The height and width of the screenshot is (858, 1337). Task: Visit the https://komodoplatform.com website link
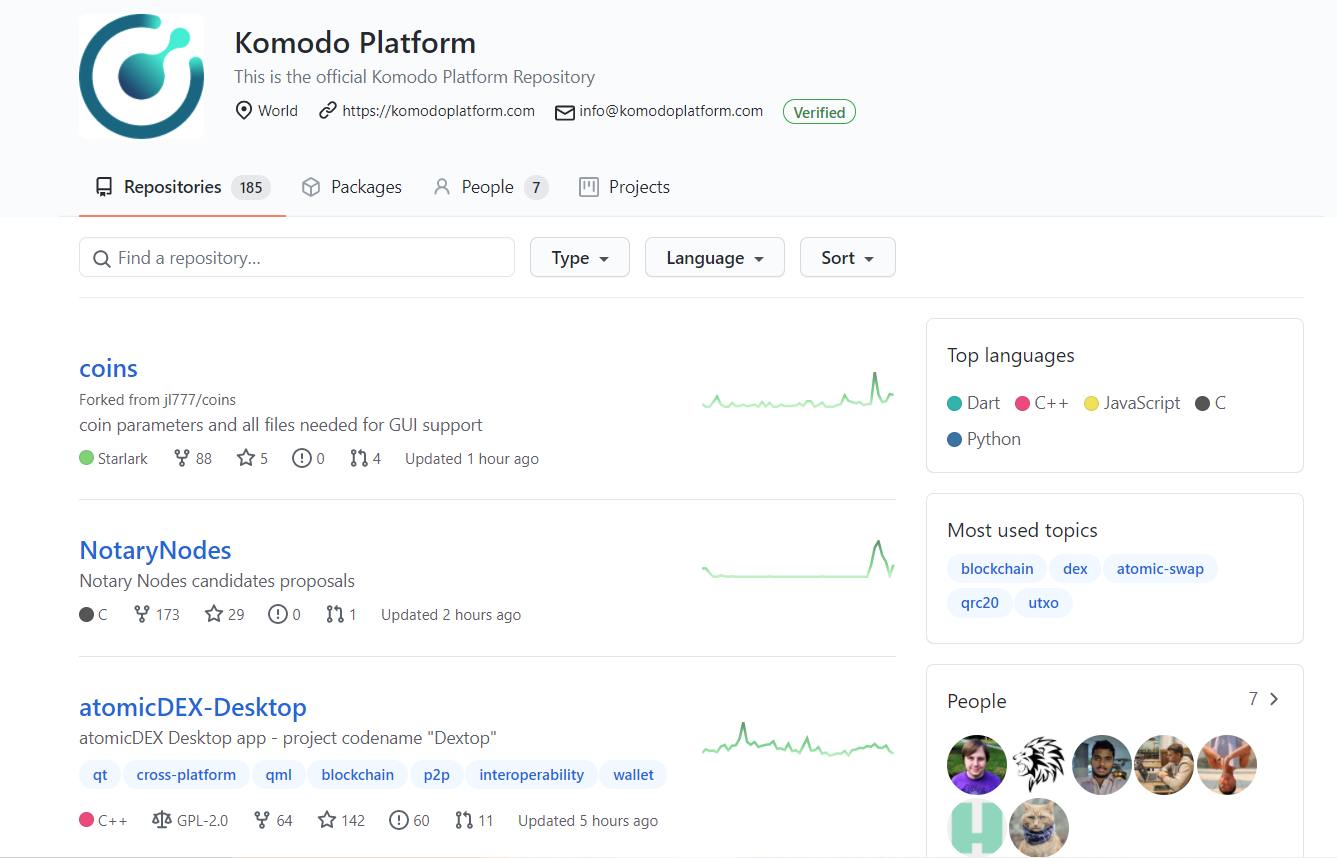click(438, 111)
